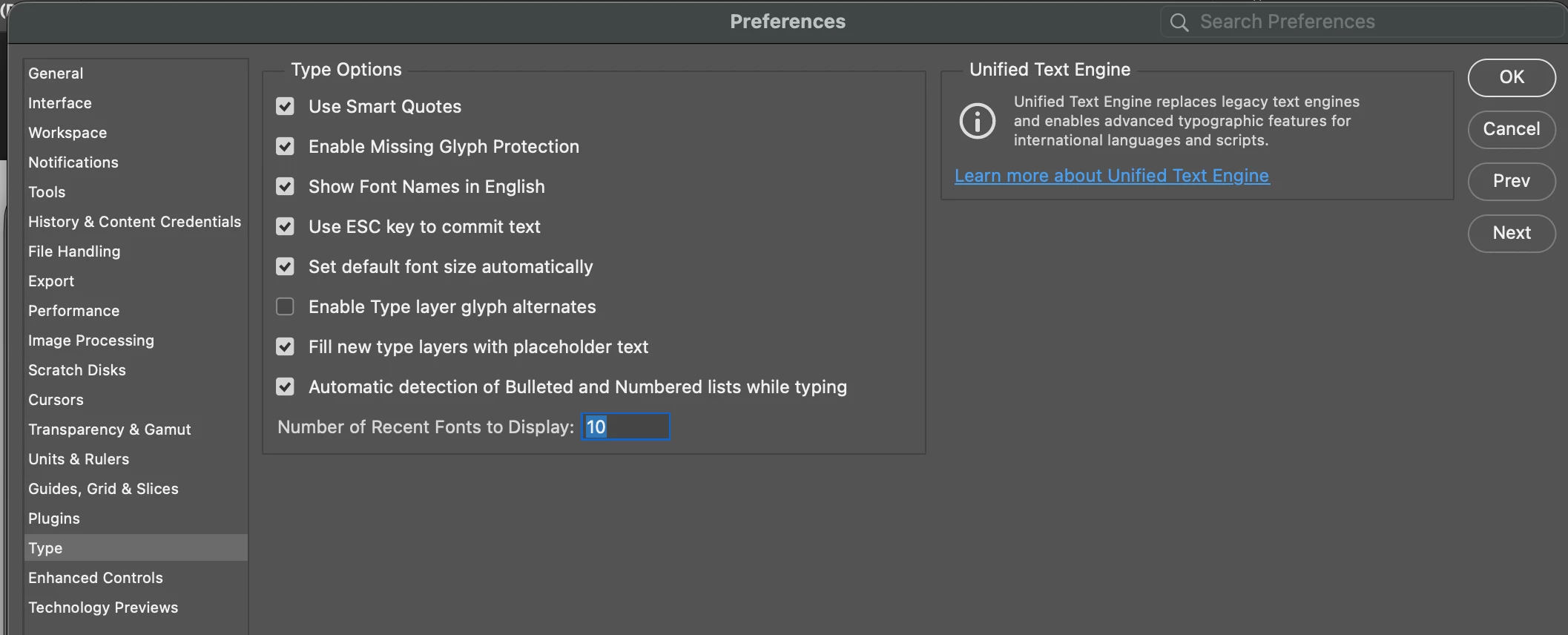This screenshot has width=1568, height=635.
Task: Disable automatic Bulleted and Numbered lists detection
Action: point(285,387)
